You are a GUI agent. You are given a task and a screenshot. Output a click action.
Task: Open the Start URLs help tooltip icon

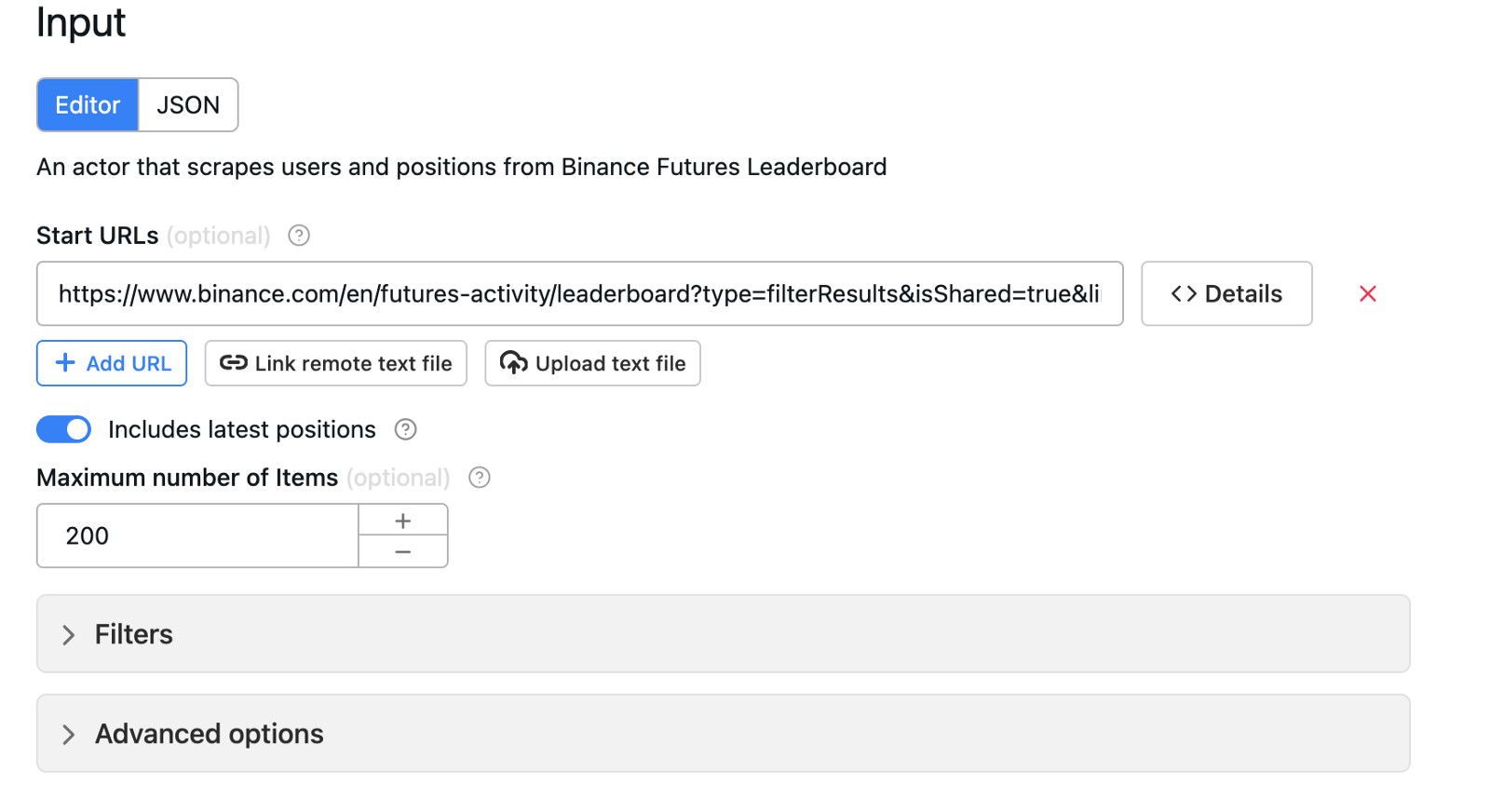click(298, 236)
